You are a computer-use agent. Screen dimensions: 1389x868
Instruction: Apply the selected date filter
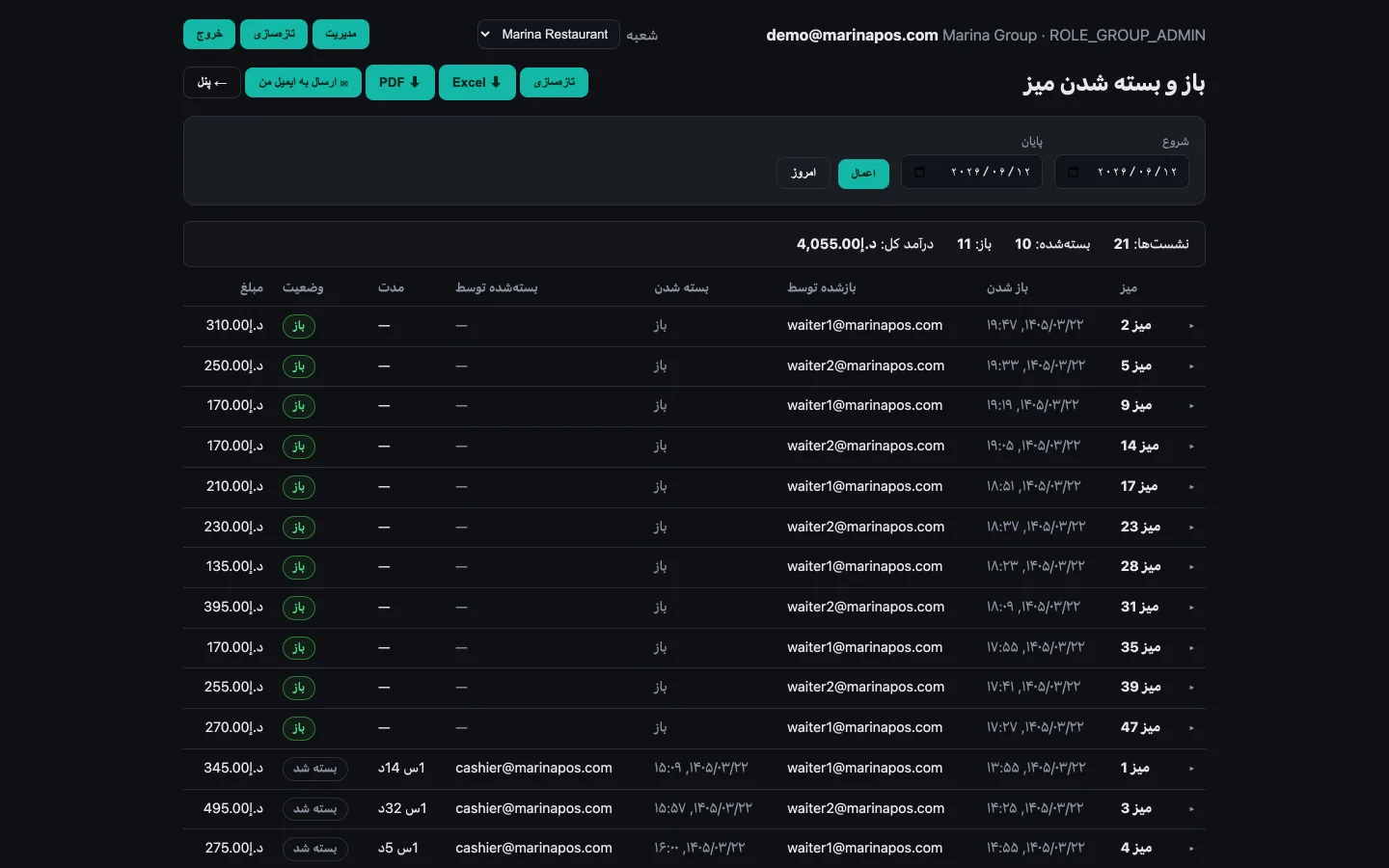pyautogui.click(x=863, y=174)
